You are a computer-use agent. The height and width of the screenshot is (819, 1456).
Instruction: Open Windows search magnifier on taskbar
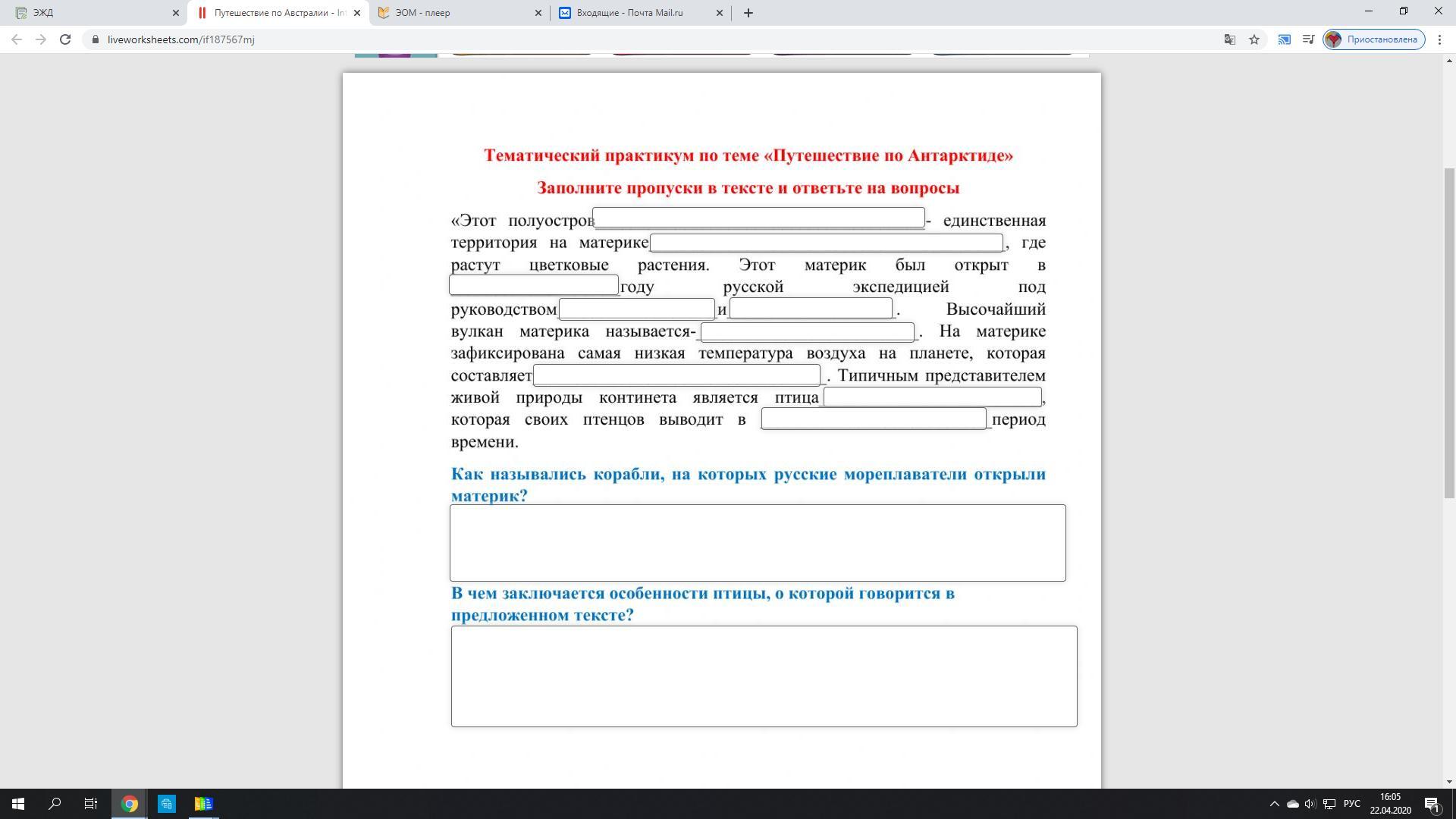tap(55, 804)
